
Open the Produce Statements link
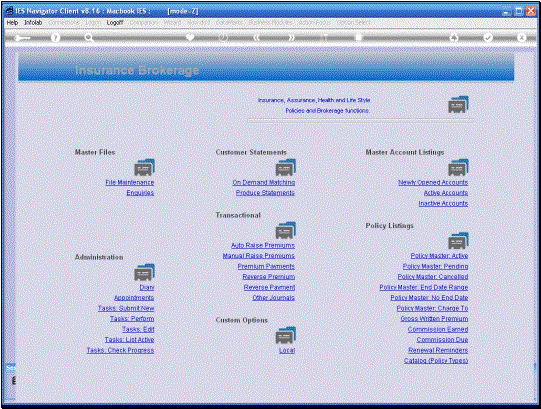[265, 193]
